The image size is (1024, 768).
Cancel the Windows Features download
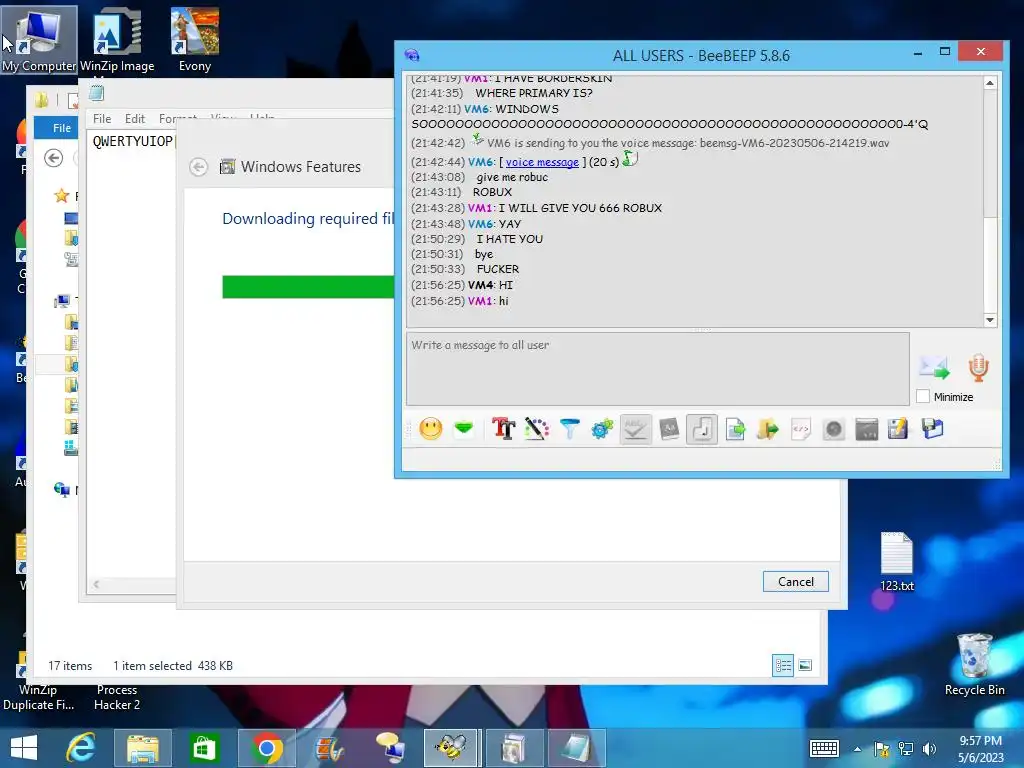795,581
